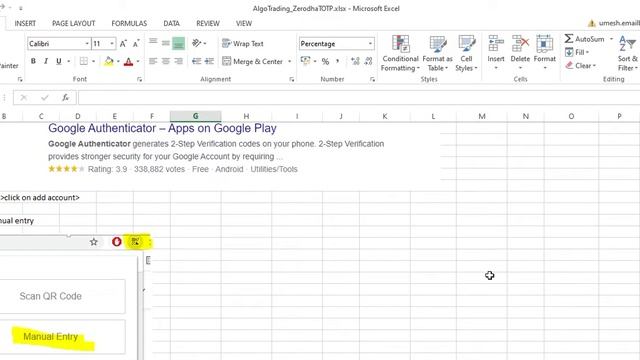Increase decimal places
This screenshot has width=640, height=360.
point(356,61)
